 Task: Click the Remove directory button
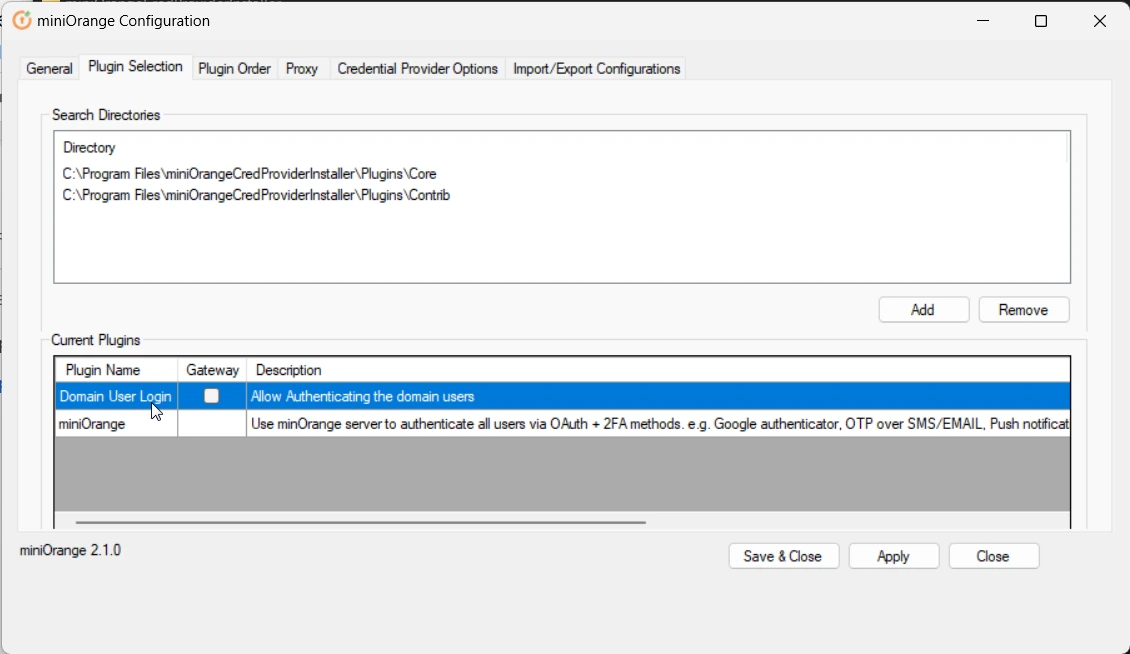1023,310
